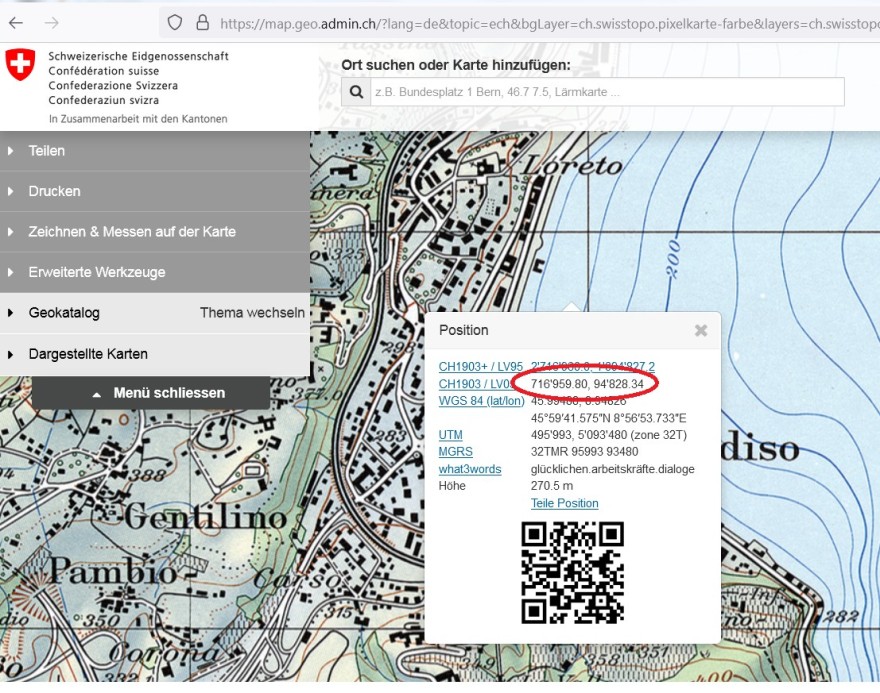The image size is (880, 693).
Task: Focus the map search input field
Action: click(x=607, y=91)
